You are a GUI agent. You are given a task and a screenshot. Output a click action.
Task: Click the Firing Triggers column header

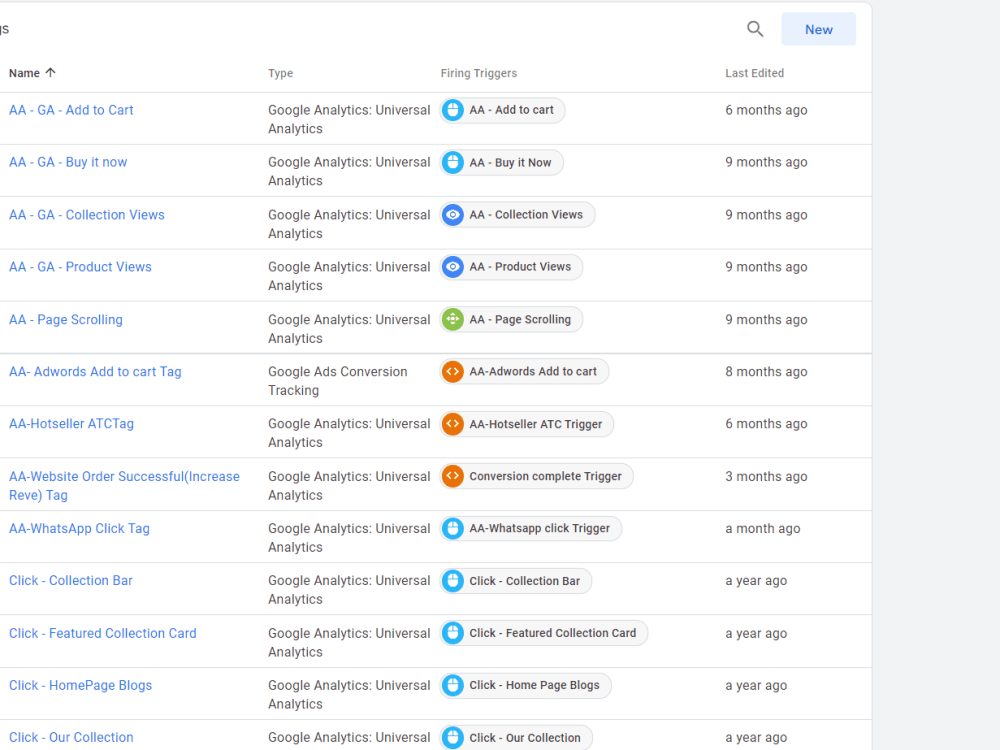(x=478, y=73)
